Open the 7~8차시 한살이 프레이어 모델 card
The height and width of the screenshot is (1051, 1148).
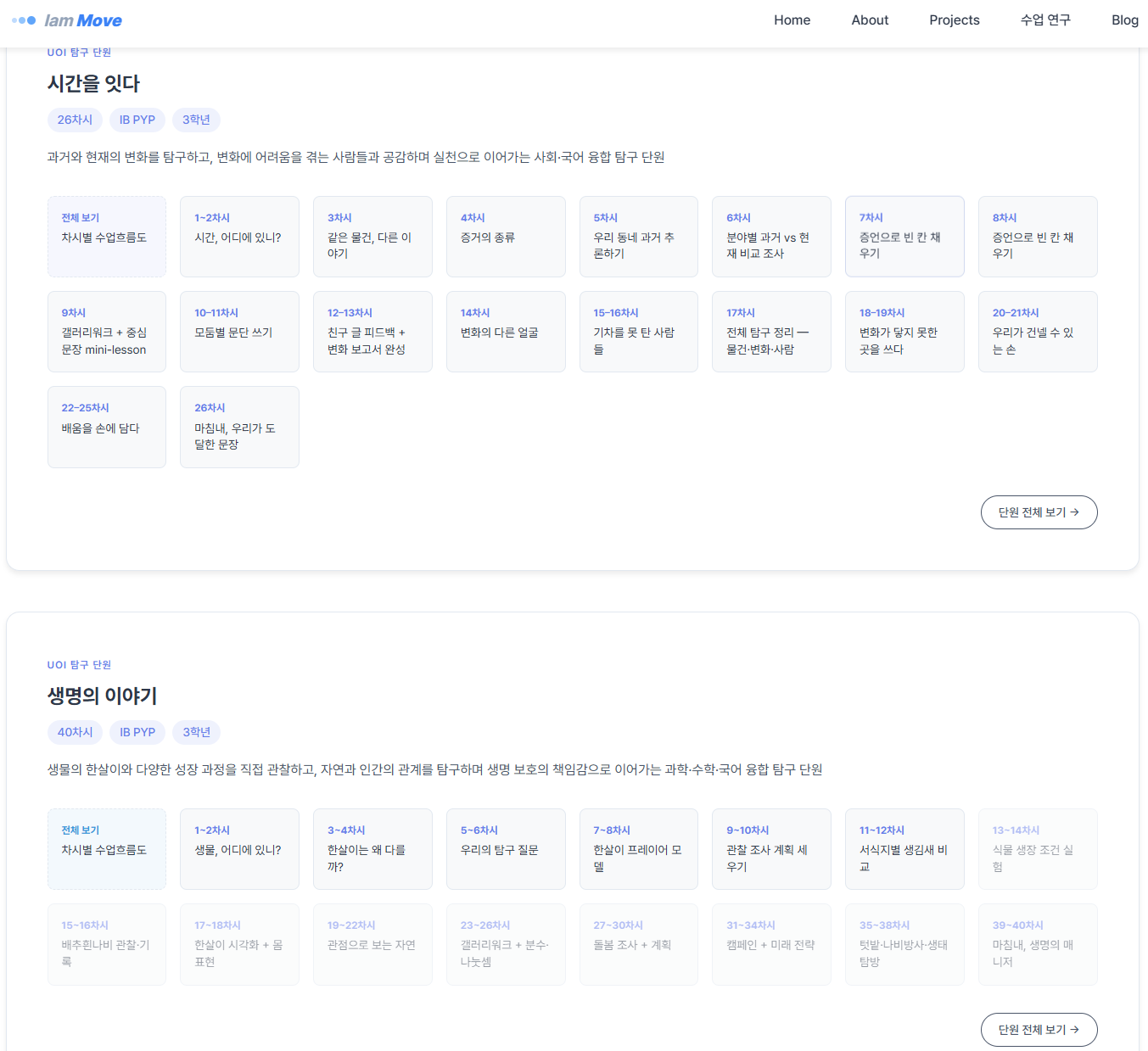tap(639, 849)
